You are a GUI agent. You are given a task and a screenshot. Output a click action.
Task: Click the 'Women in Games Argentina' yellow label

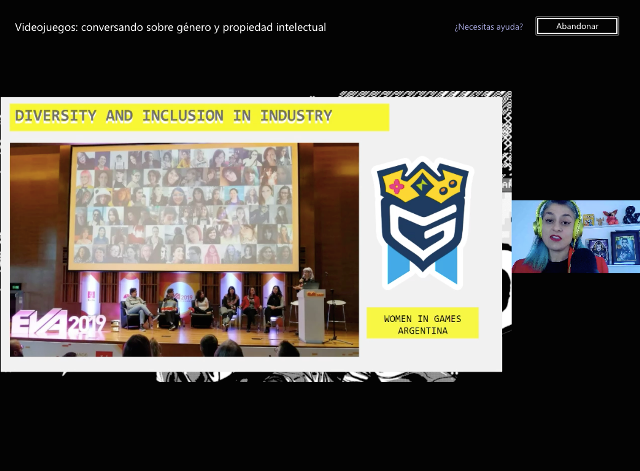tap(422, 323)
